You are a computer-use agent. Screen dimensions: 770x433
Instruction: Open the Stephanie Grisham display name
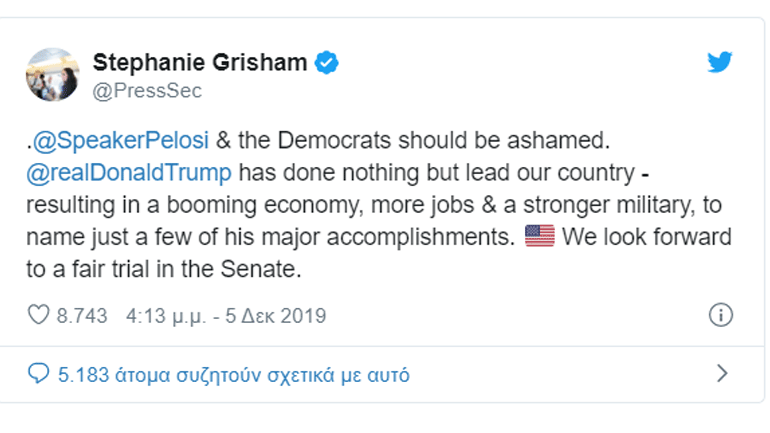(x=200, y=63)
